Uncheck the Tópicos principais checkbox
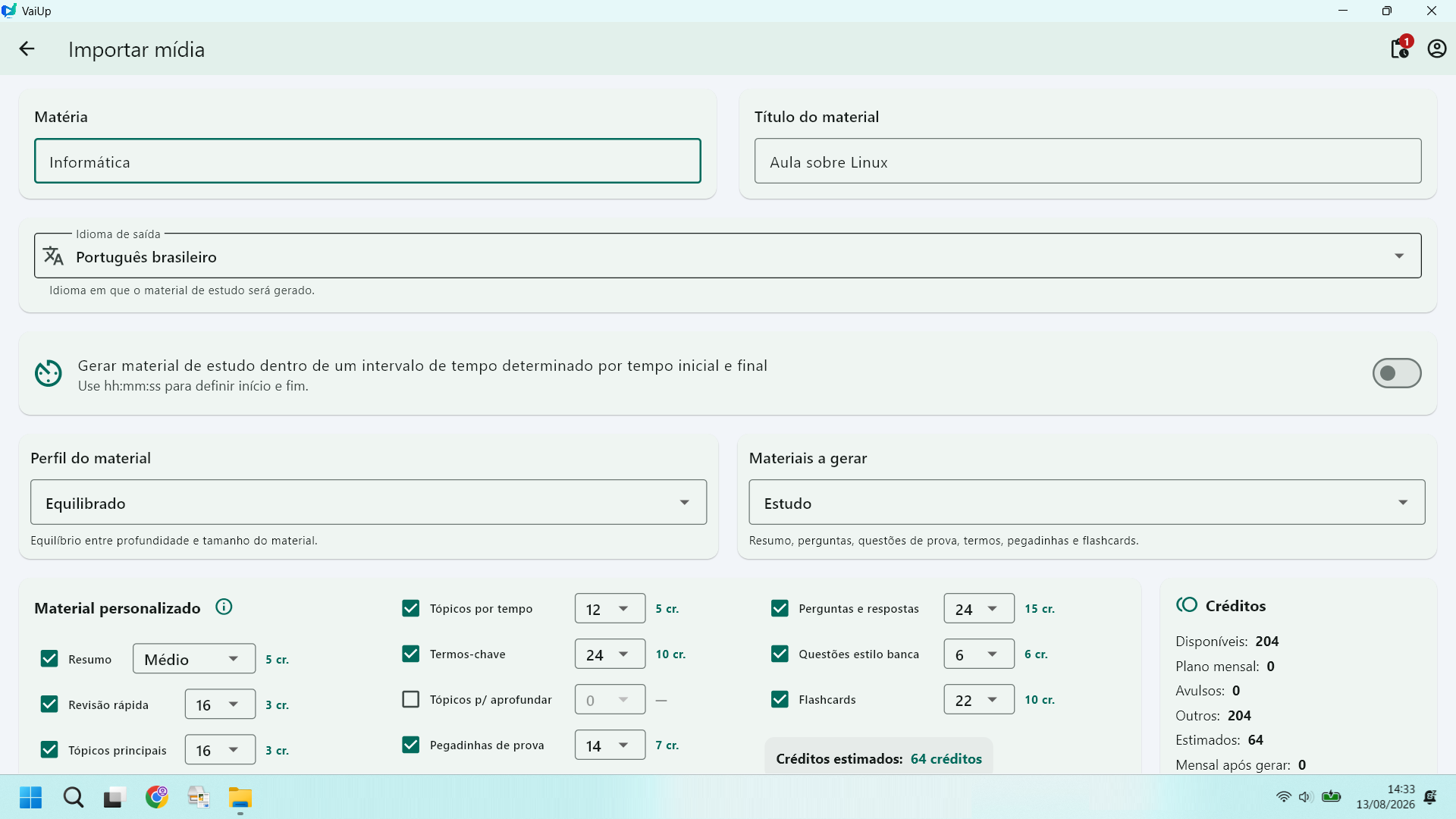The image size is (1456, 819). pyautogui.click(x=49, y=750)
